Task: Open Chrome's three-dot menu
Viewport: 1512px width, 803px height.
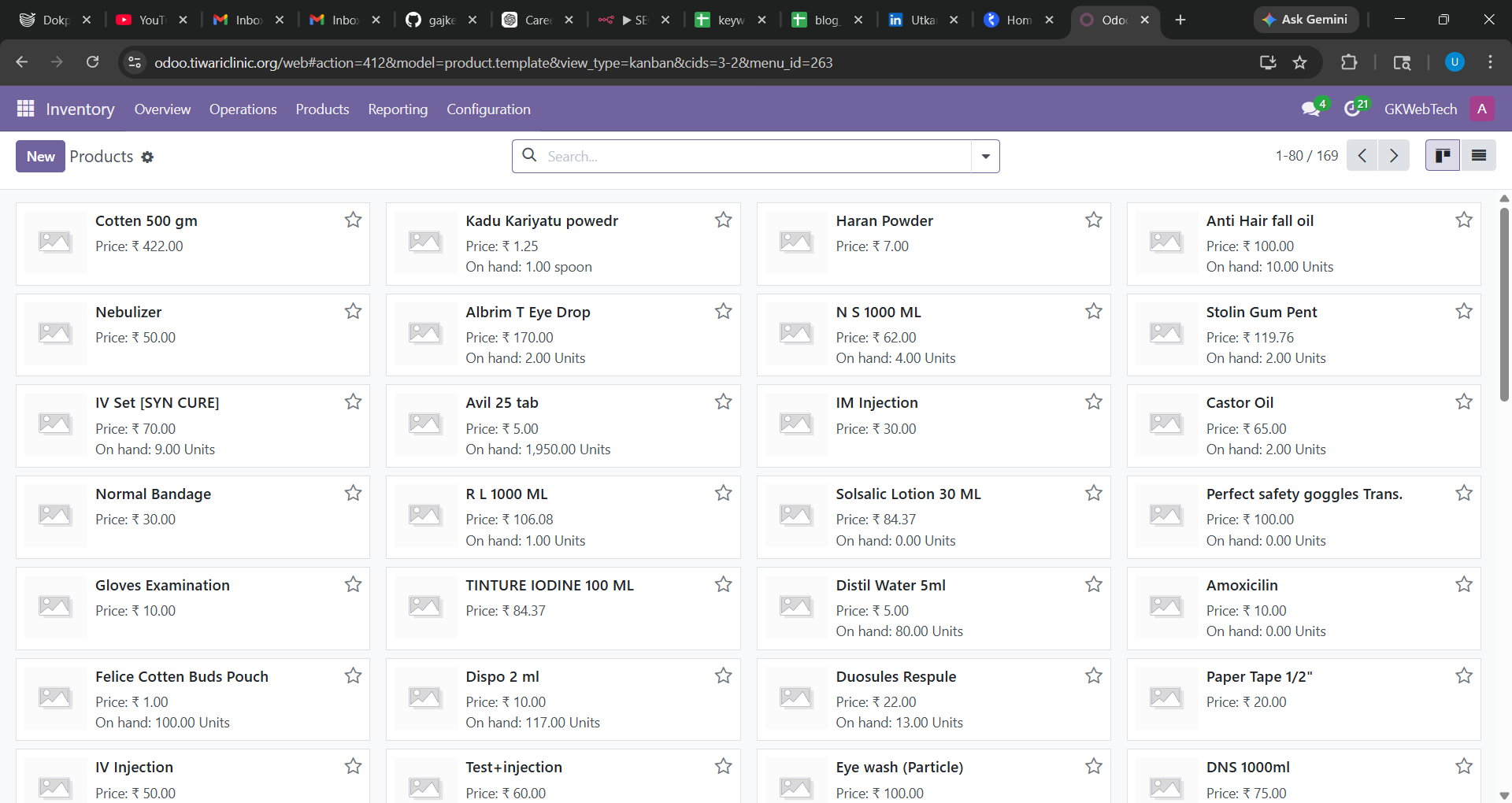Action: (x=1490, y=62)
